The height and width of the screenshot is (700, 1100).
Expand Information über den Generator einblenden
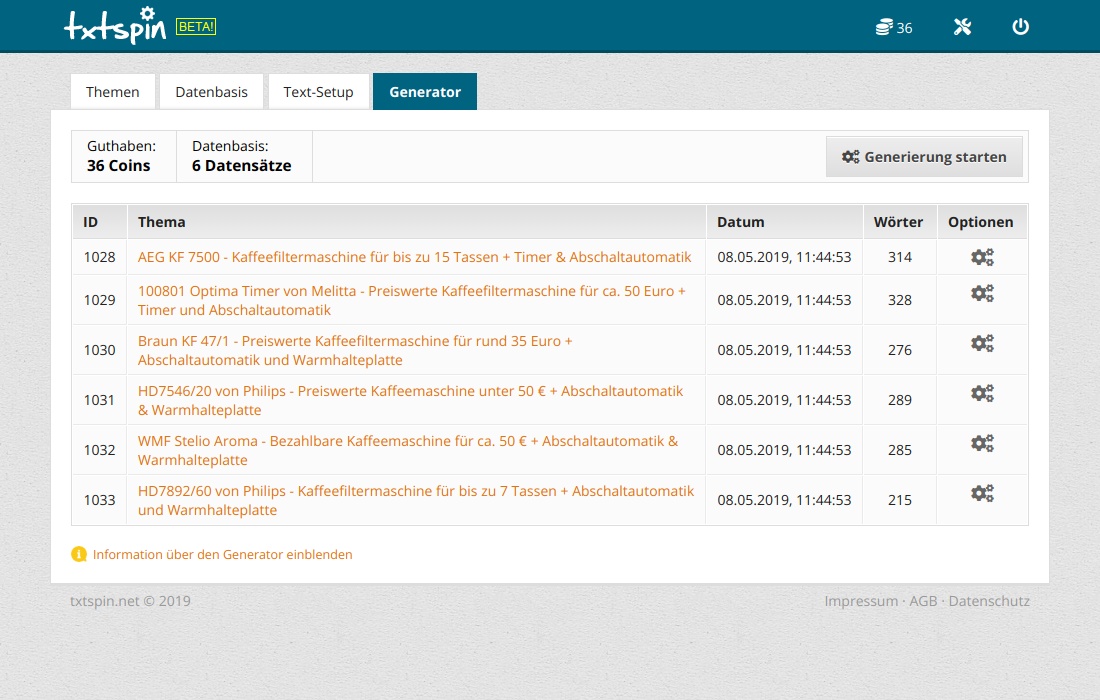tap(222, 554)
